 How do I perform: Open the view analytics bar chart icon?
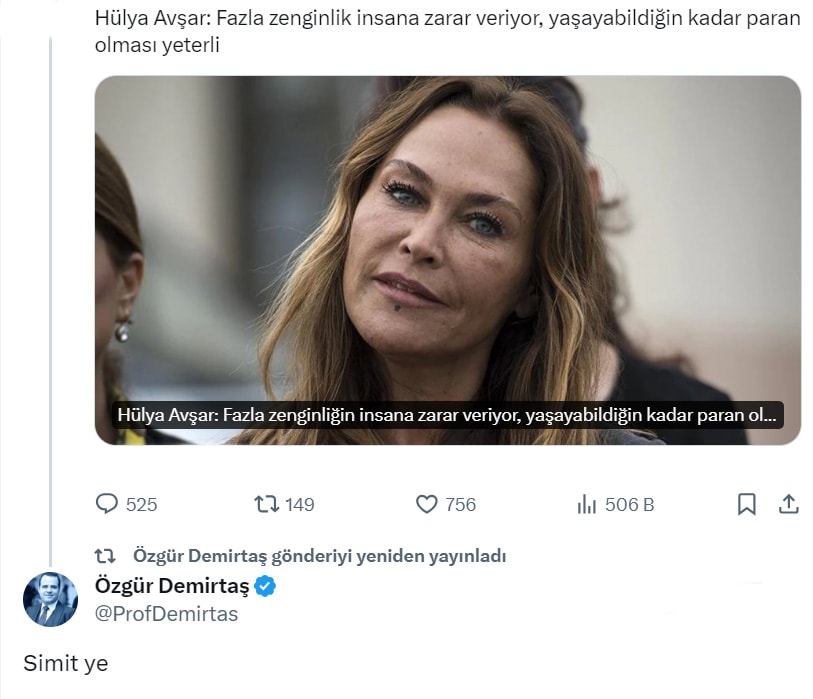pyautogui.click(x=587, y=504)
